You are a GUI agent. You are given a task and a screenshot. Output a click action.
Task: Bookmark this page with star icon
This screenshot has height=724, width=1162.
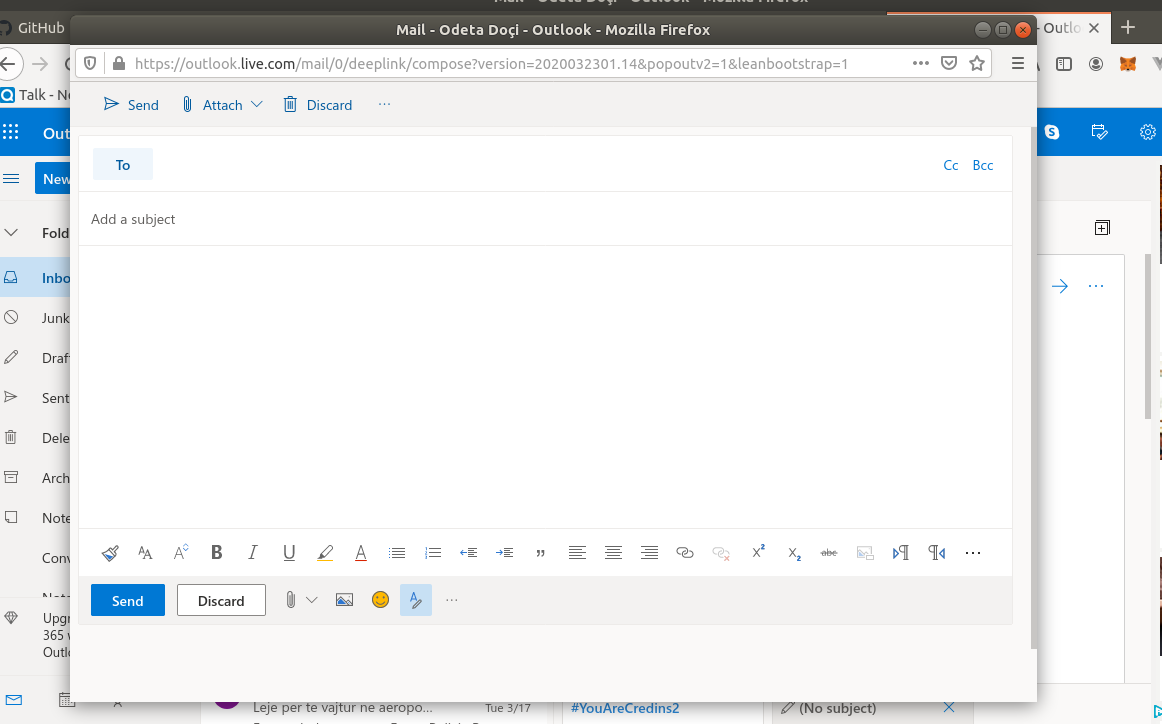click(977, 64)
